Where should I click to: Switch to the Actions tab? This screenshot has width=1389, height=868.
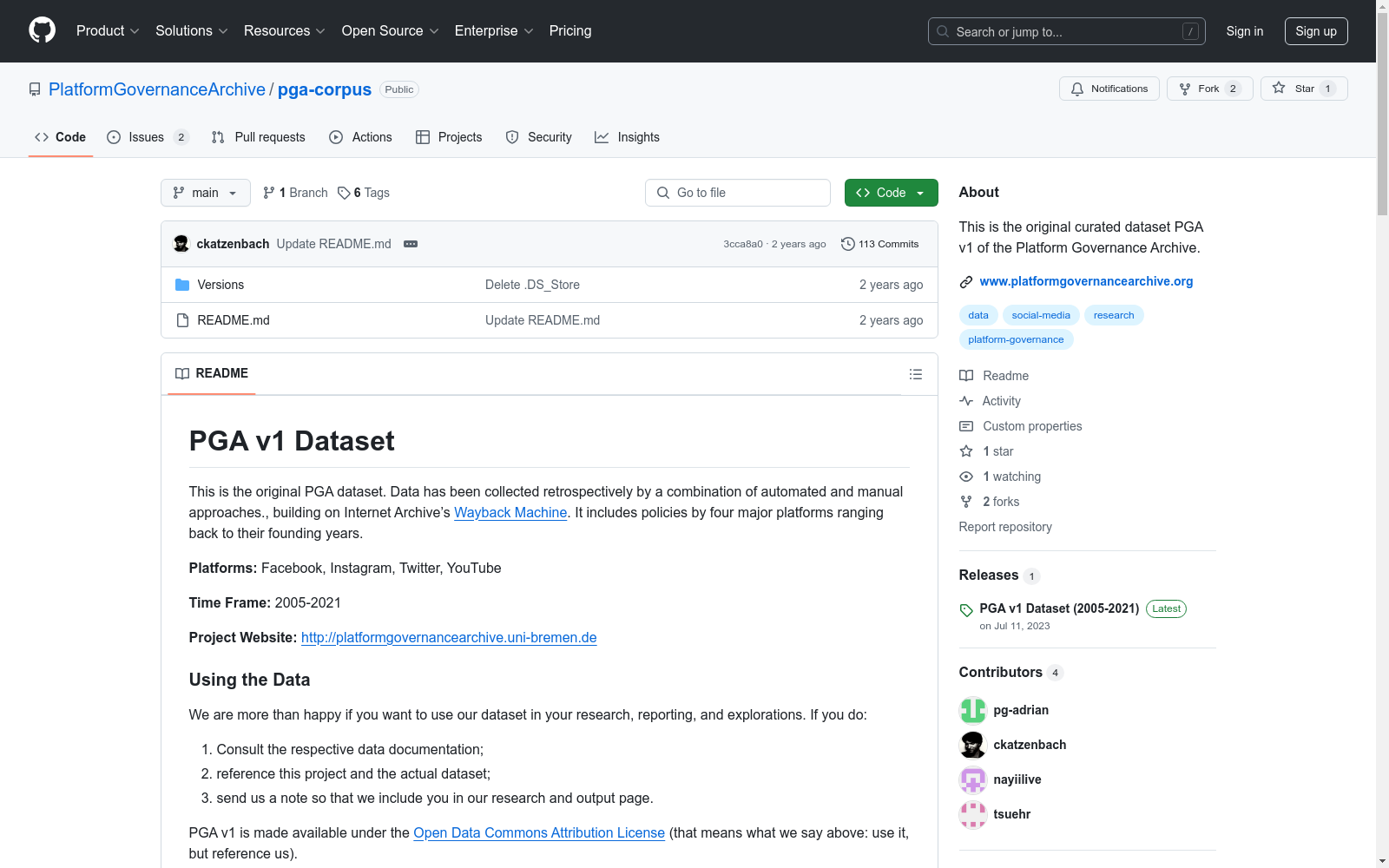coord(360,137)
